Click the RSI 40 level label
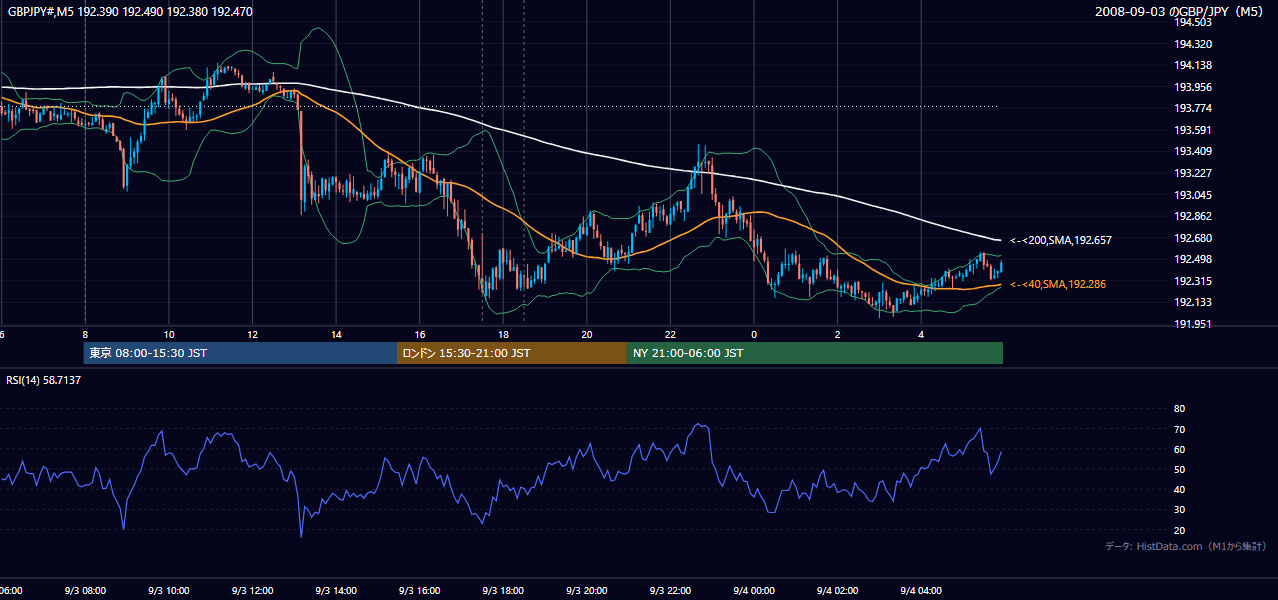This screenshot has width=1278, height=600. point(1179,489)
